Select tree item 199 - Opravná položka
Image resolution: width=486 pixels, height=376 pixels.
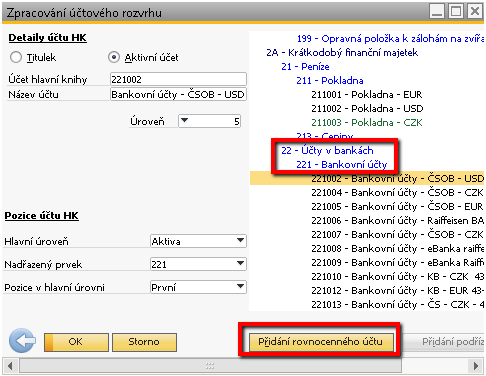[x=390, y=39]
